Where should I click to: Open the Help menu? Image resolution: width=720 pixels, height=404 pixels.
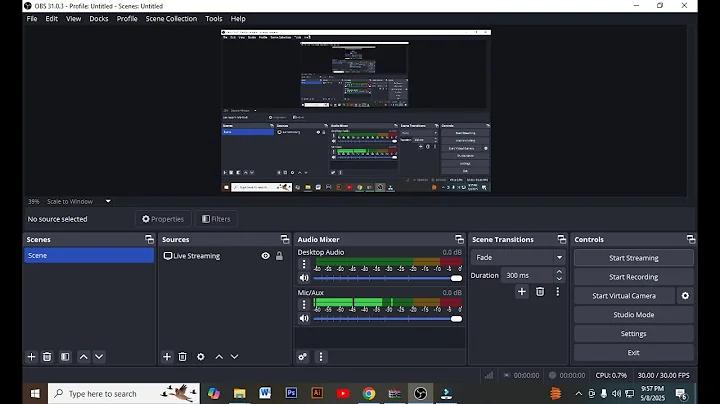[238, 19]
